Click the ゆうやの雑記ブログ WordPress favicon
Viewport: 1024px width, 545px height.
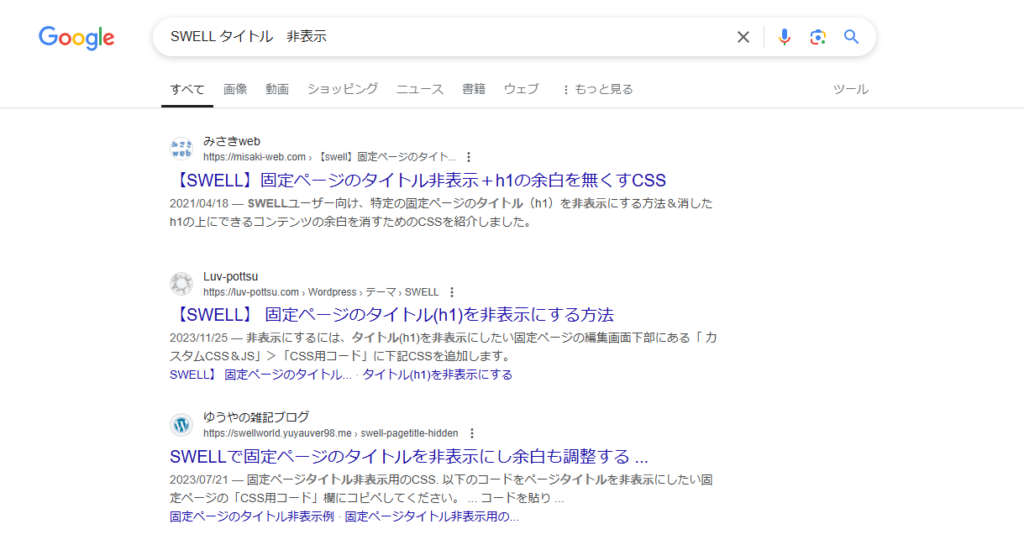point(182,425)
